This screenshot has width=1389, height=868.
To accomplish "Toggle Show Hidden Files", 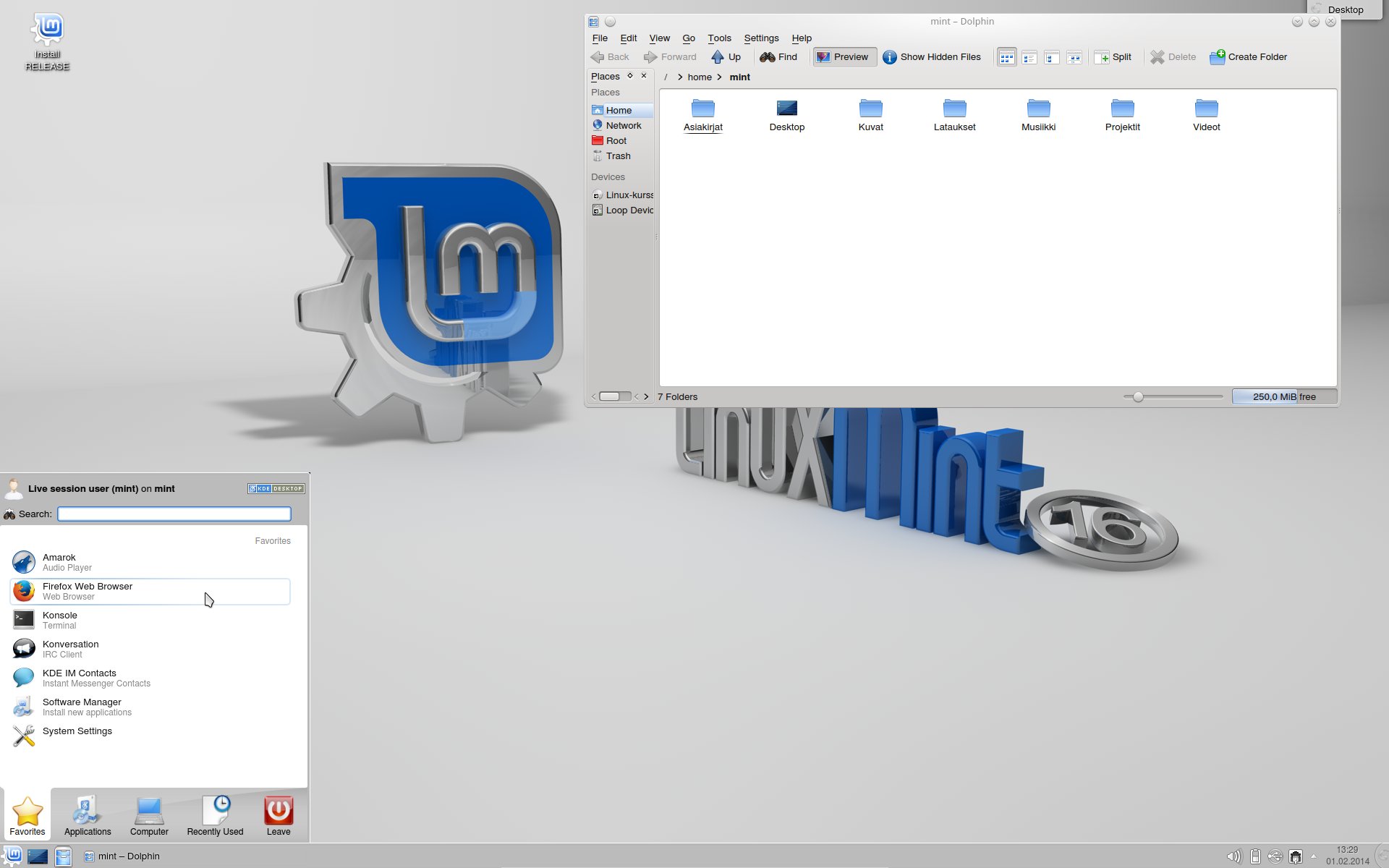I will click(933, 57).
